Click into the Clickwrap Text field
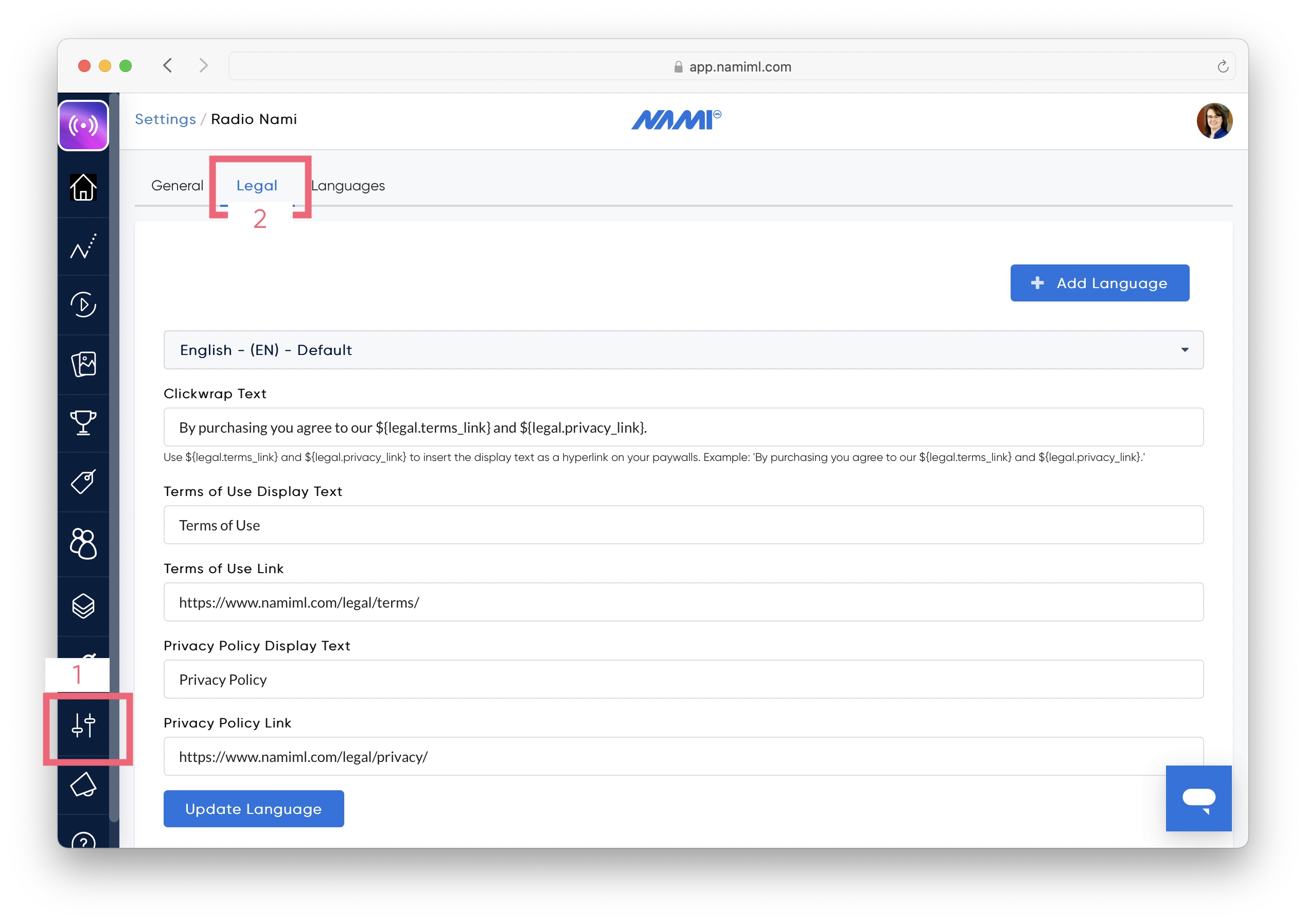1306x924 pixels. click(x=683, y=428)
